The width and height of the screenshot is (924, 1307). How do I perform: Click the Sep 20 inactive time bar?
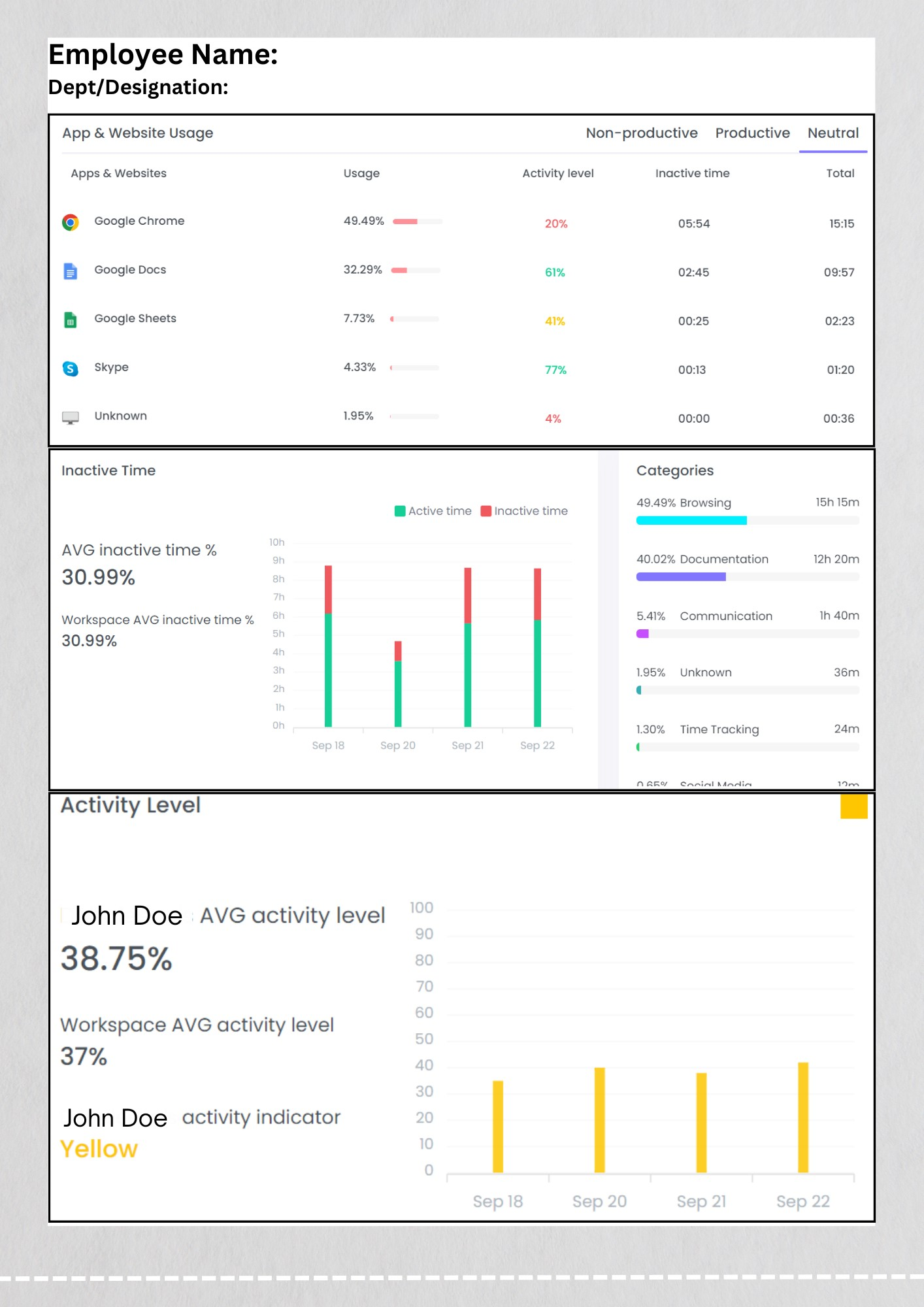coord(398,651)
